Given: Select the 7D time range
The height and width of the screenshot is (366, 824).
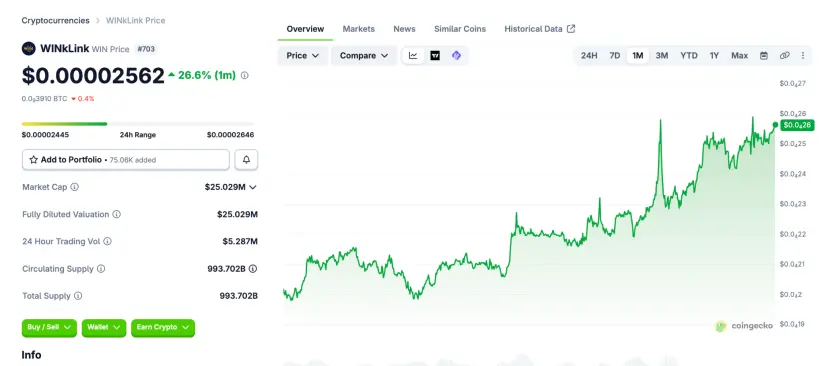Looking at the screenshot, I should click(x=615, y=56).
